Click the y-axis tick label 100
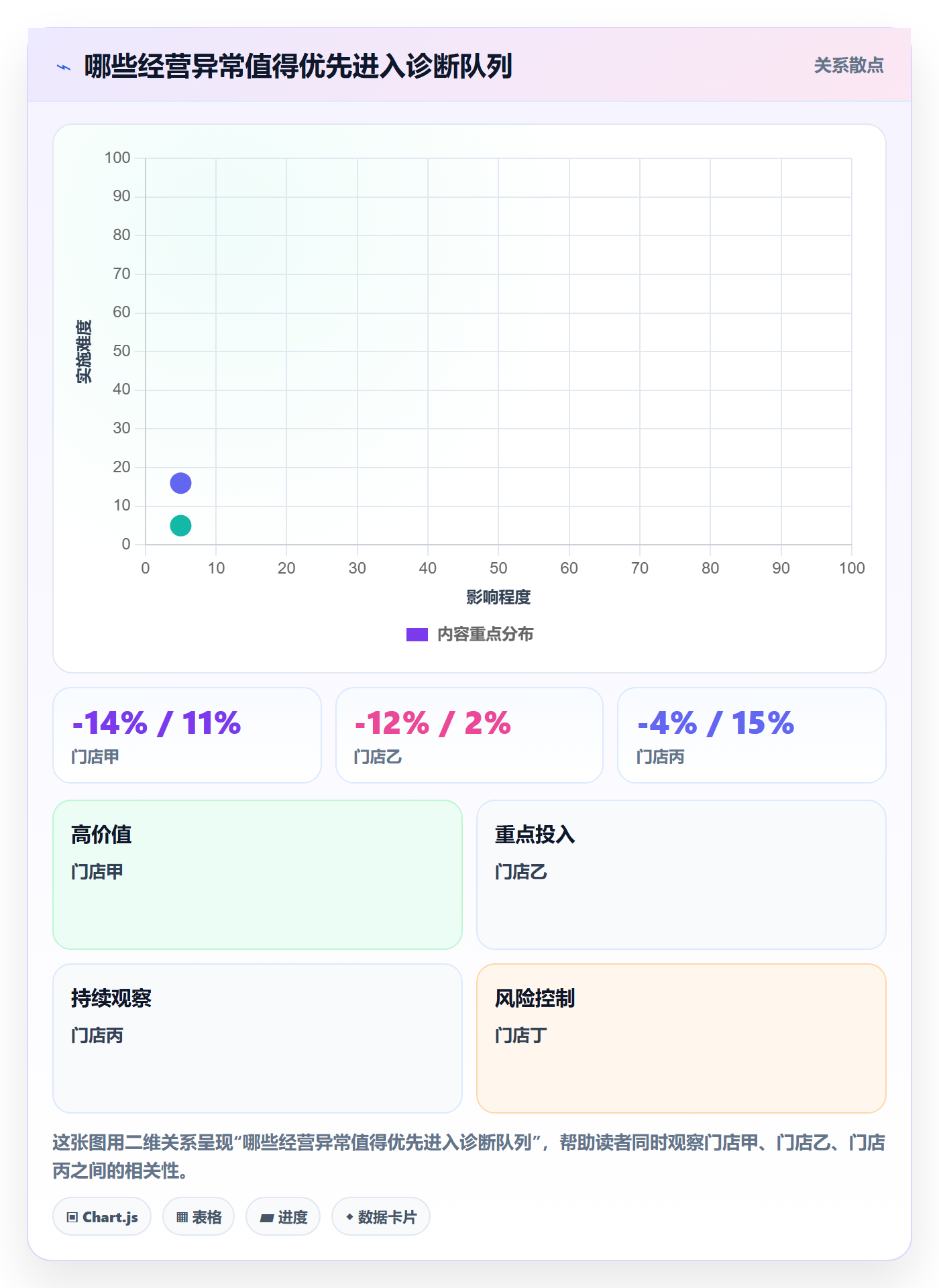The image size is (939, 1288). pos(117,158)
